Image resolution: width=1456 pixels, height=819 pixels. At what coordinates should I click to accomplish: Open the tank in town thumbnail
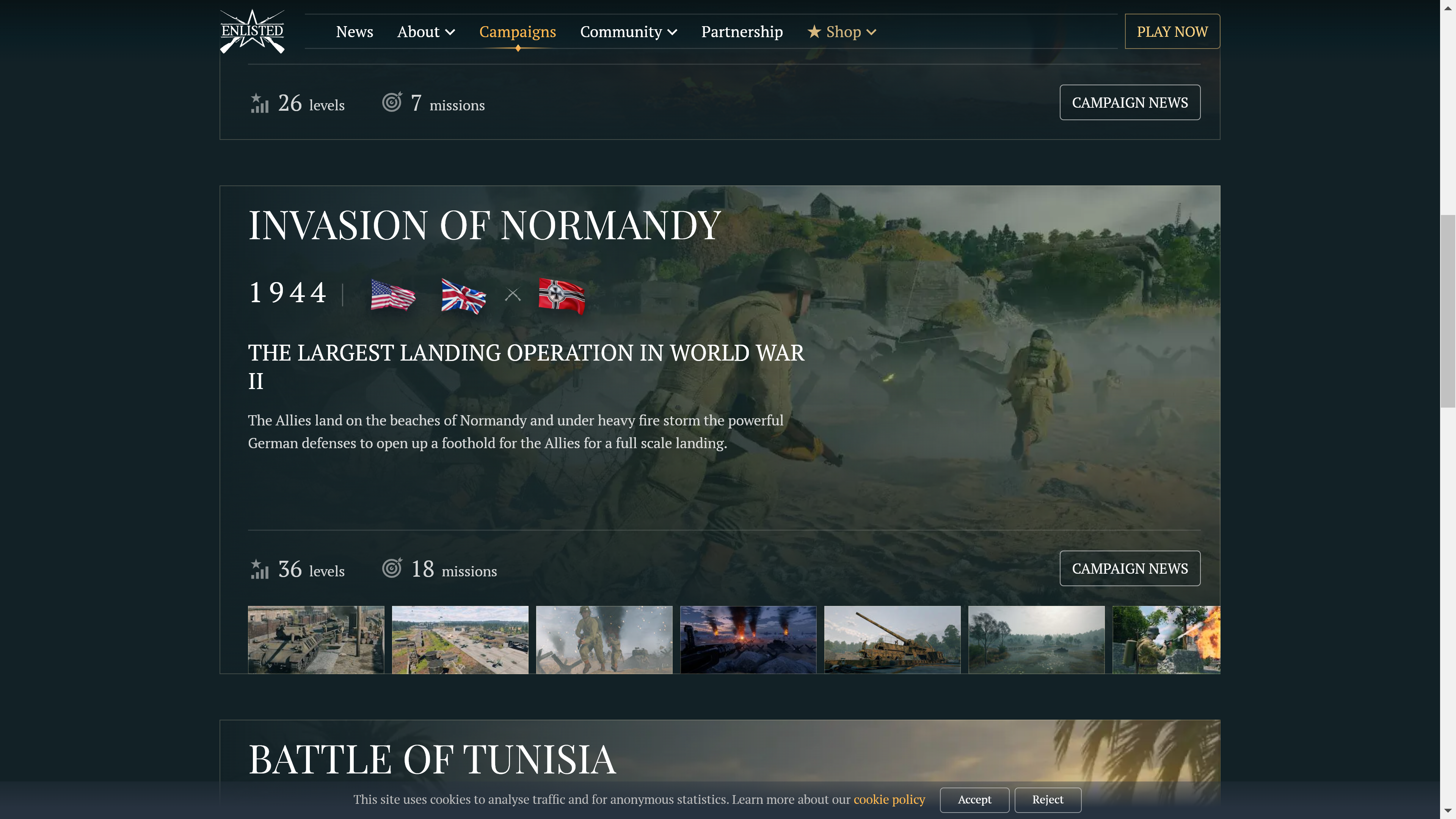(315, 639)
